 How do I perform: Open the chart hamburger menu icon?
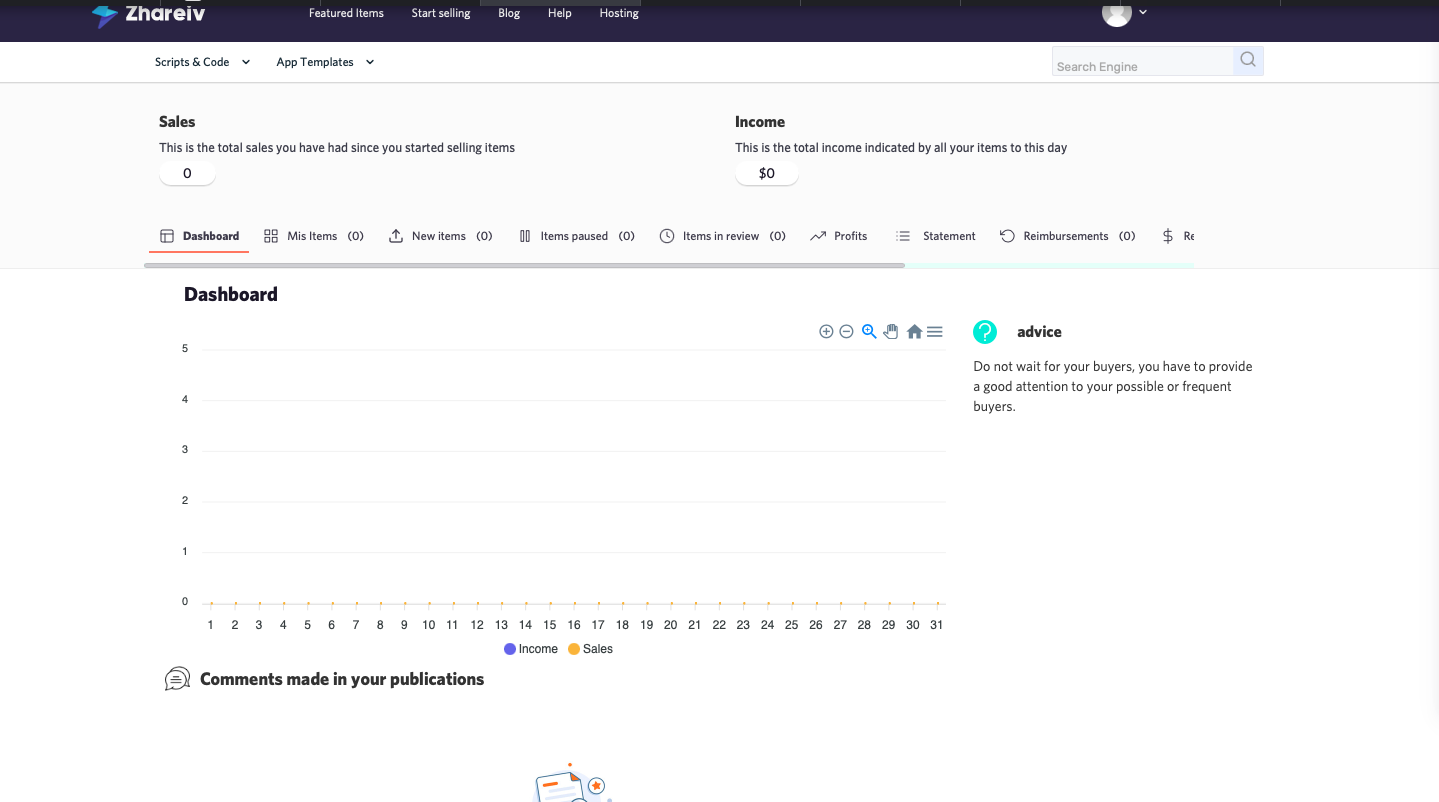(935, 332)
